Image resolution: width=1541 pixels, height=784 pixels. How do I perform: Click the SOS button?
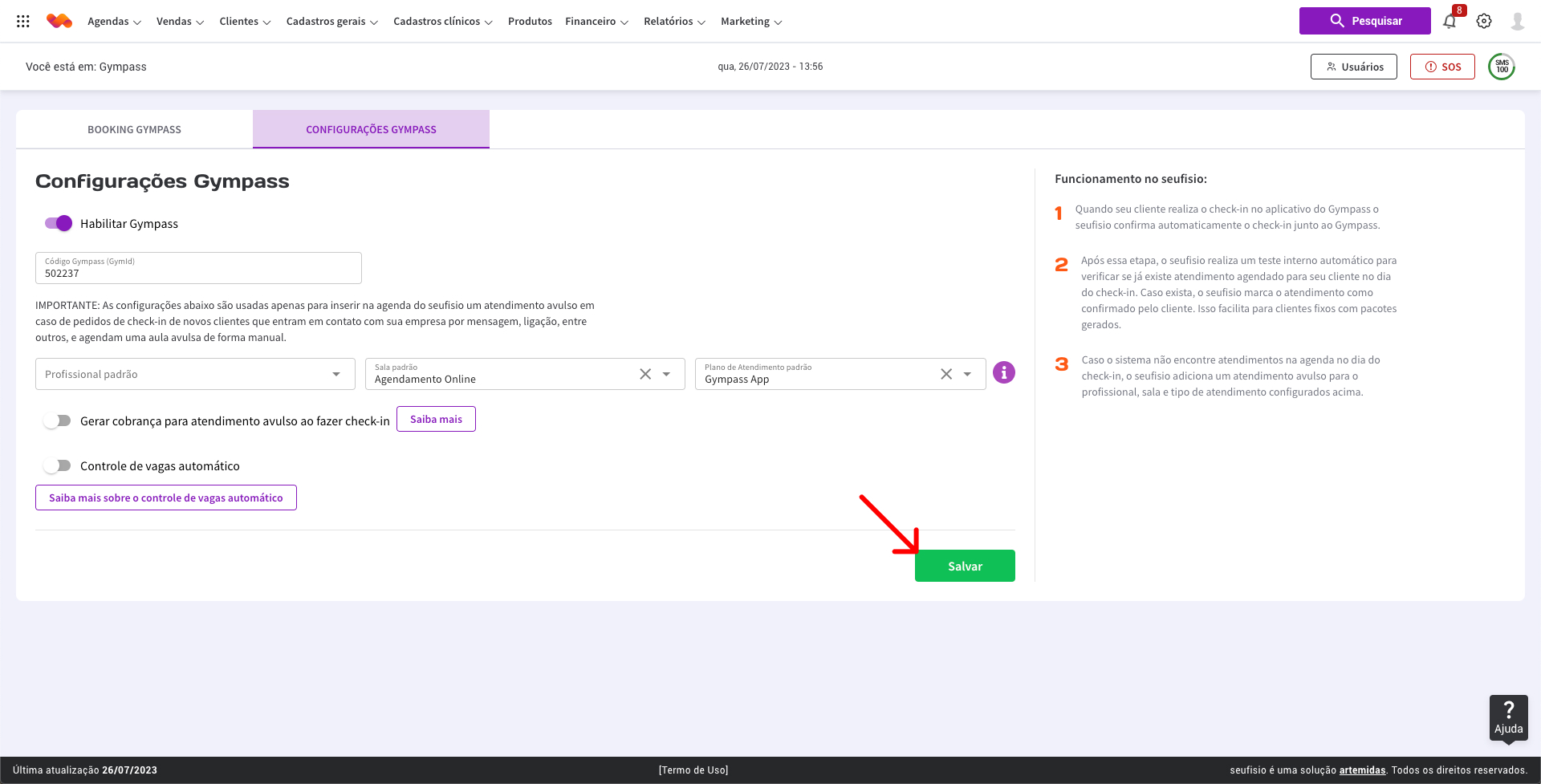1442,67
